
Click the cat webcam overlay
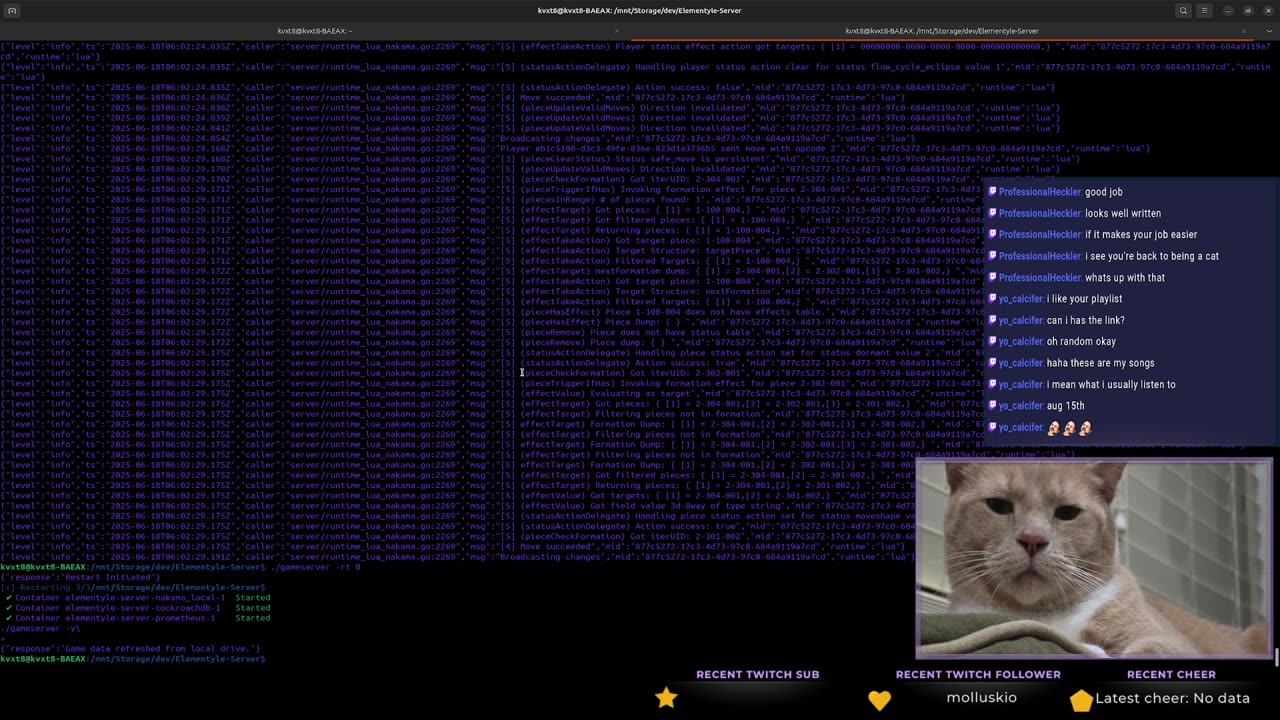point(1094,558)
